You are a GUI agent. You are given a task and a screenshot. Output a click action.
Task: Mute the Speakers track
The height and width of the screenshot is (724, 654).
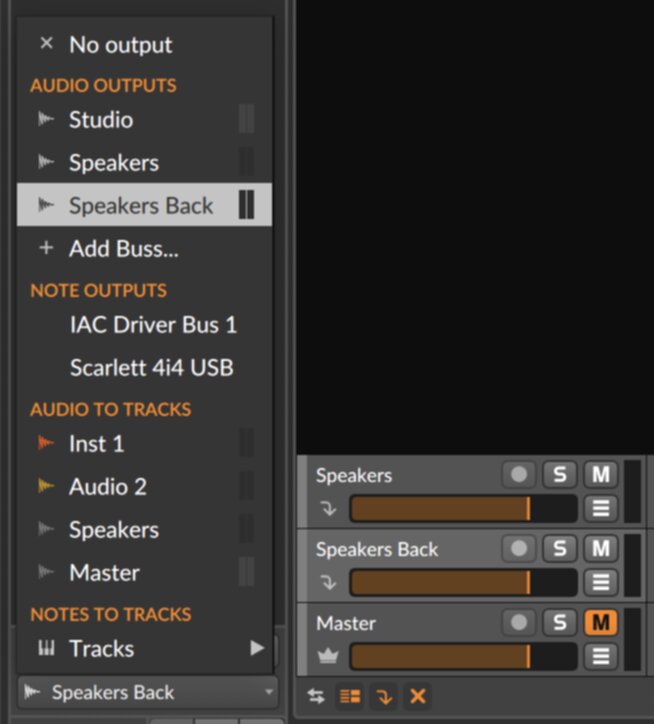click(x=600, y=474)
